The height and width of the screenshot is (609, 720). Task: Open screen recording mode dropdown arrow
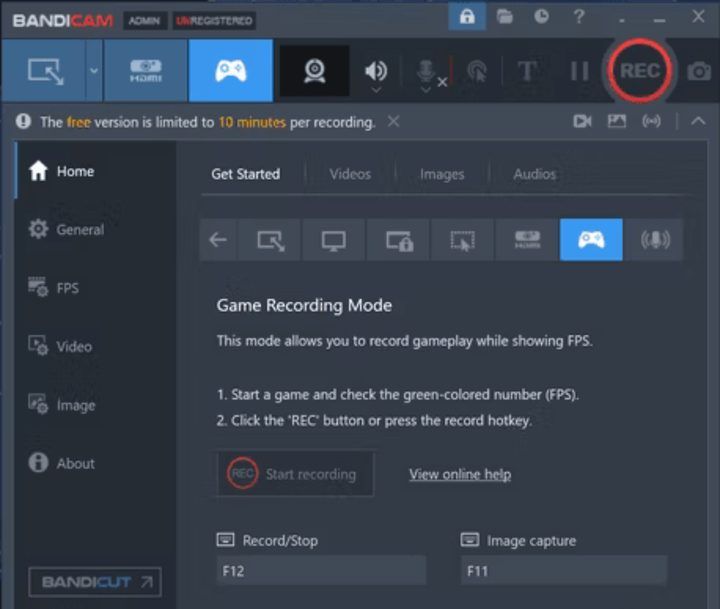pos(94,71)
